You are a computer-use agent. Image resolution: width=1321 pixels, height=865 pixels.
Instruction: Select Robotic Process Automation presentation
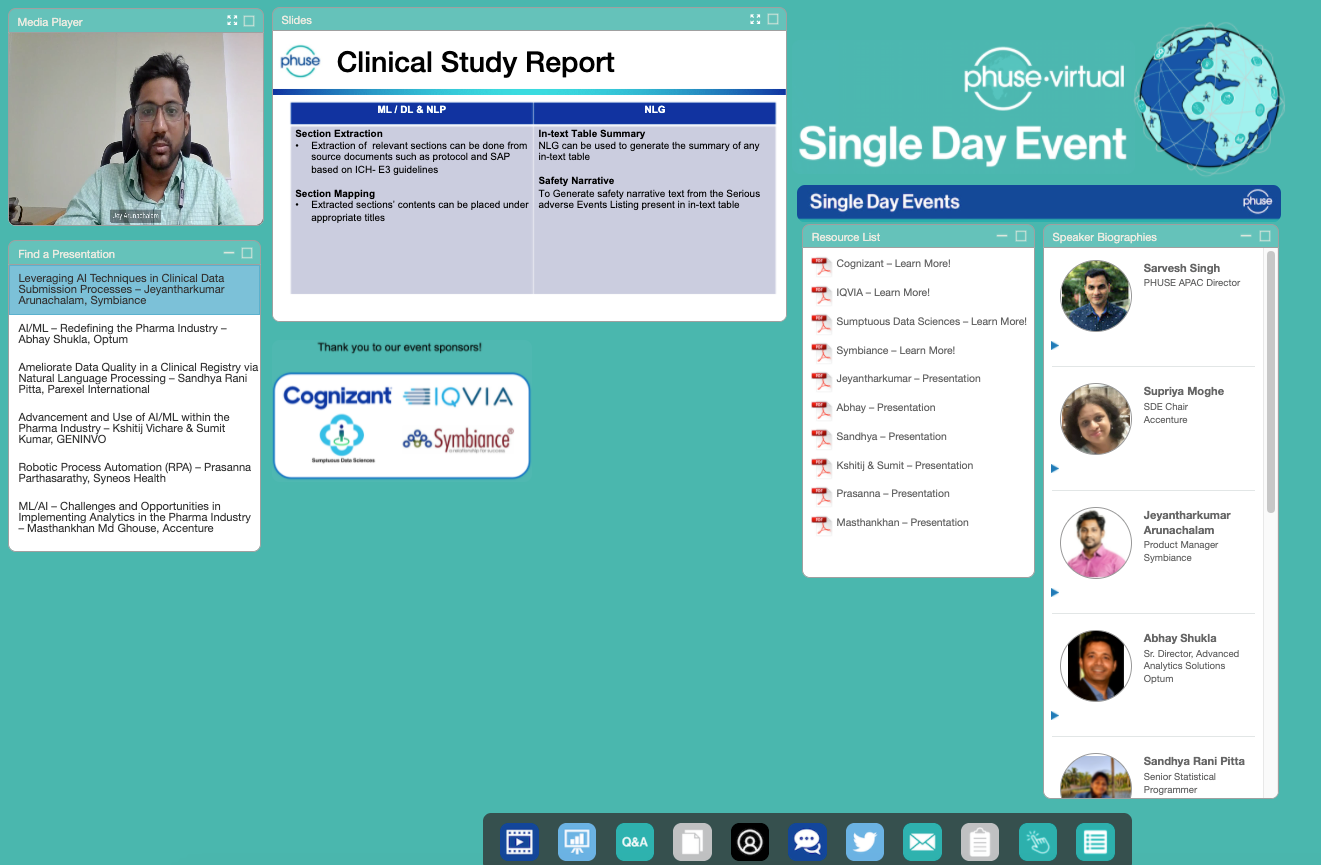pos(134,473)
